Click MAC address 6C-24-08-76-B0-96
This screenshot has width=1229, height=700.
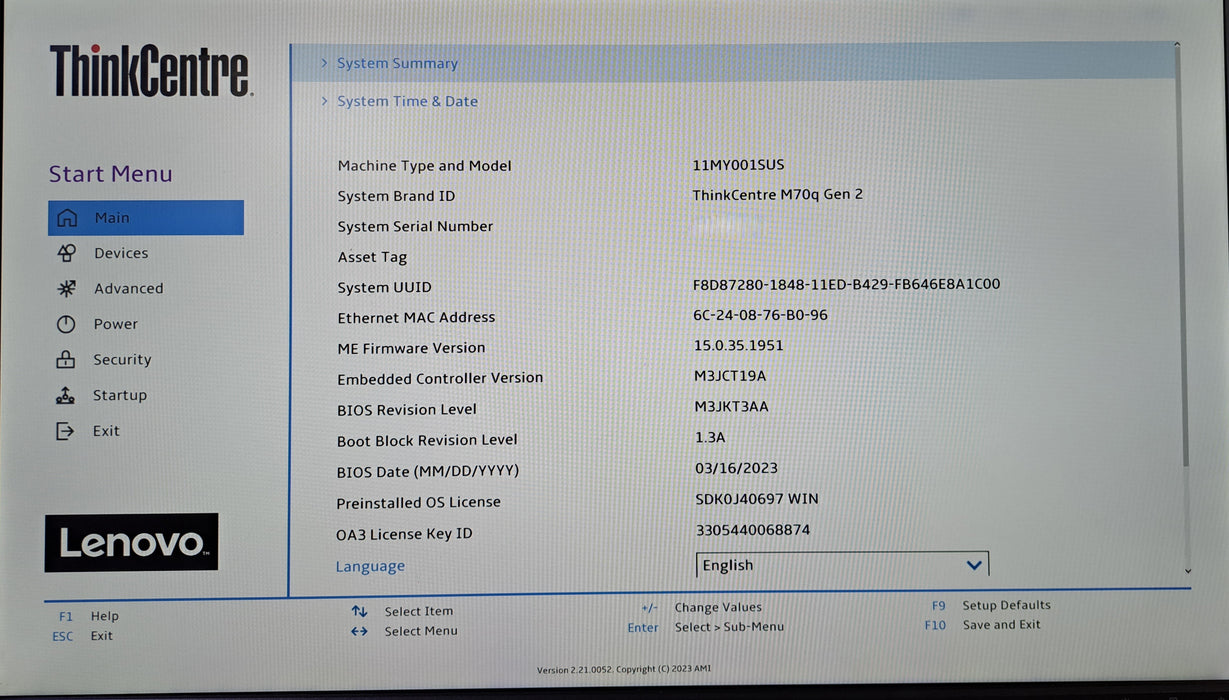coord(760,315)
